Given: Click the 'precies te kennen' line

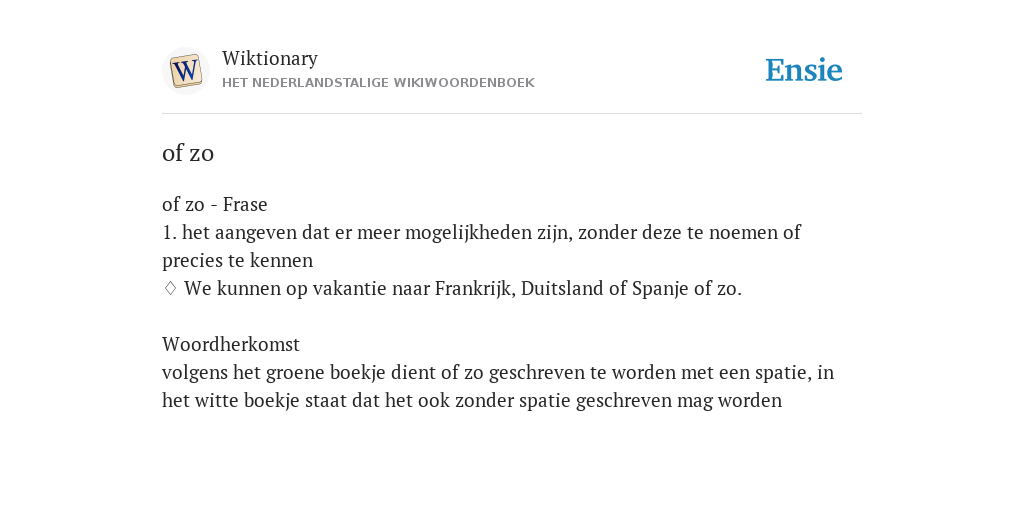Looking at the screenshot, I should (x=238, y=261).
